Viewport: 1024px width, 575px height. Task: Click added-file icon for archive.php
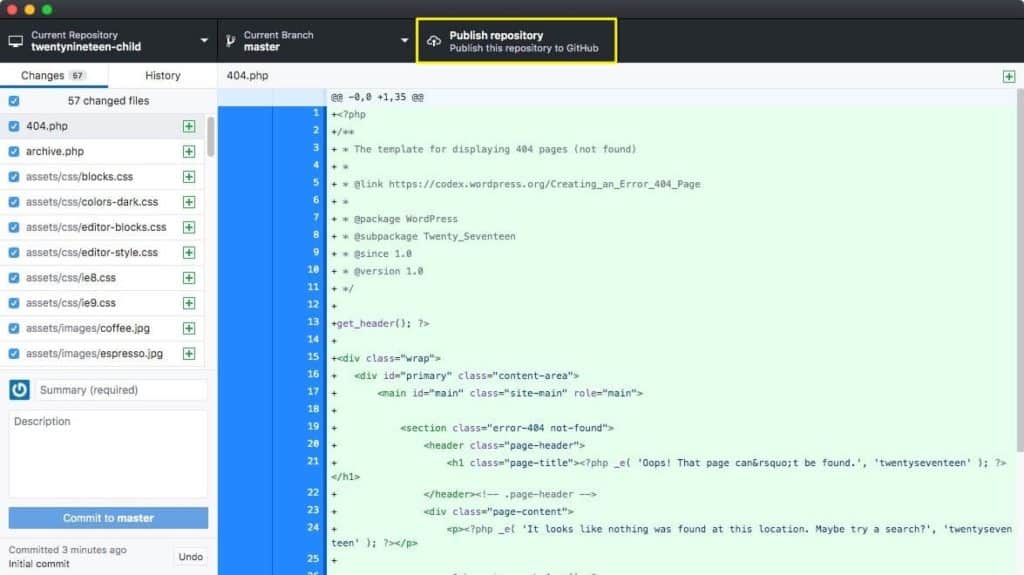click(x=189, y=152)
